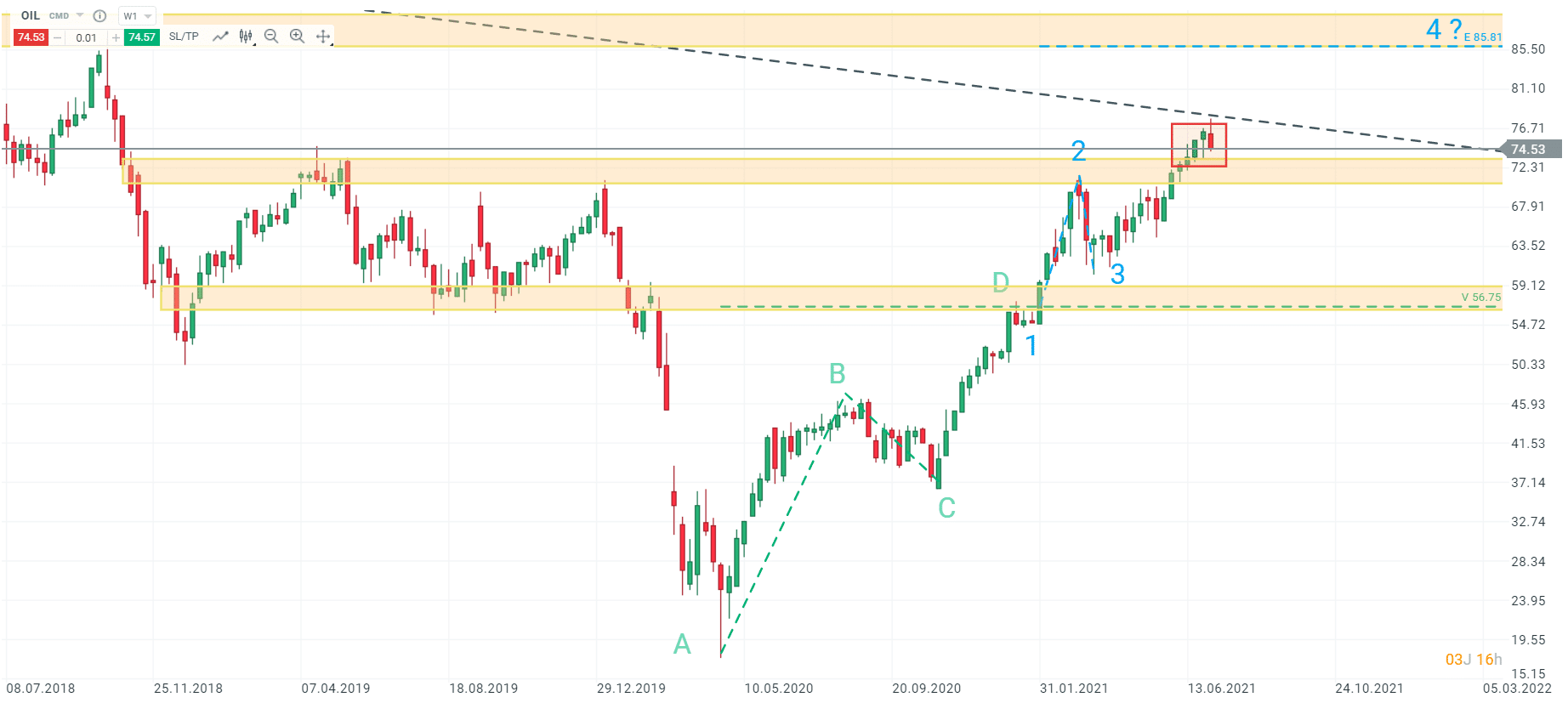The width and height of the screenshot is (1568, 703).
Task: Open the W1 timeframe dropdown
Action: click(x=137, y=16)
